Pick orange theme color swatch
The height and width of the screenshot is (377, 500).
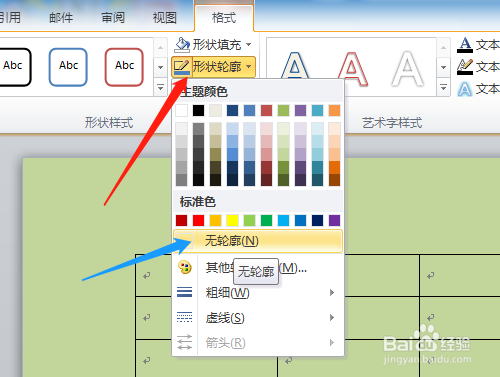click(334, 110)
